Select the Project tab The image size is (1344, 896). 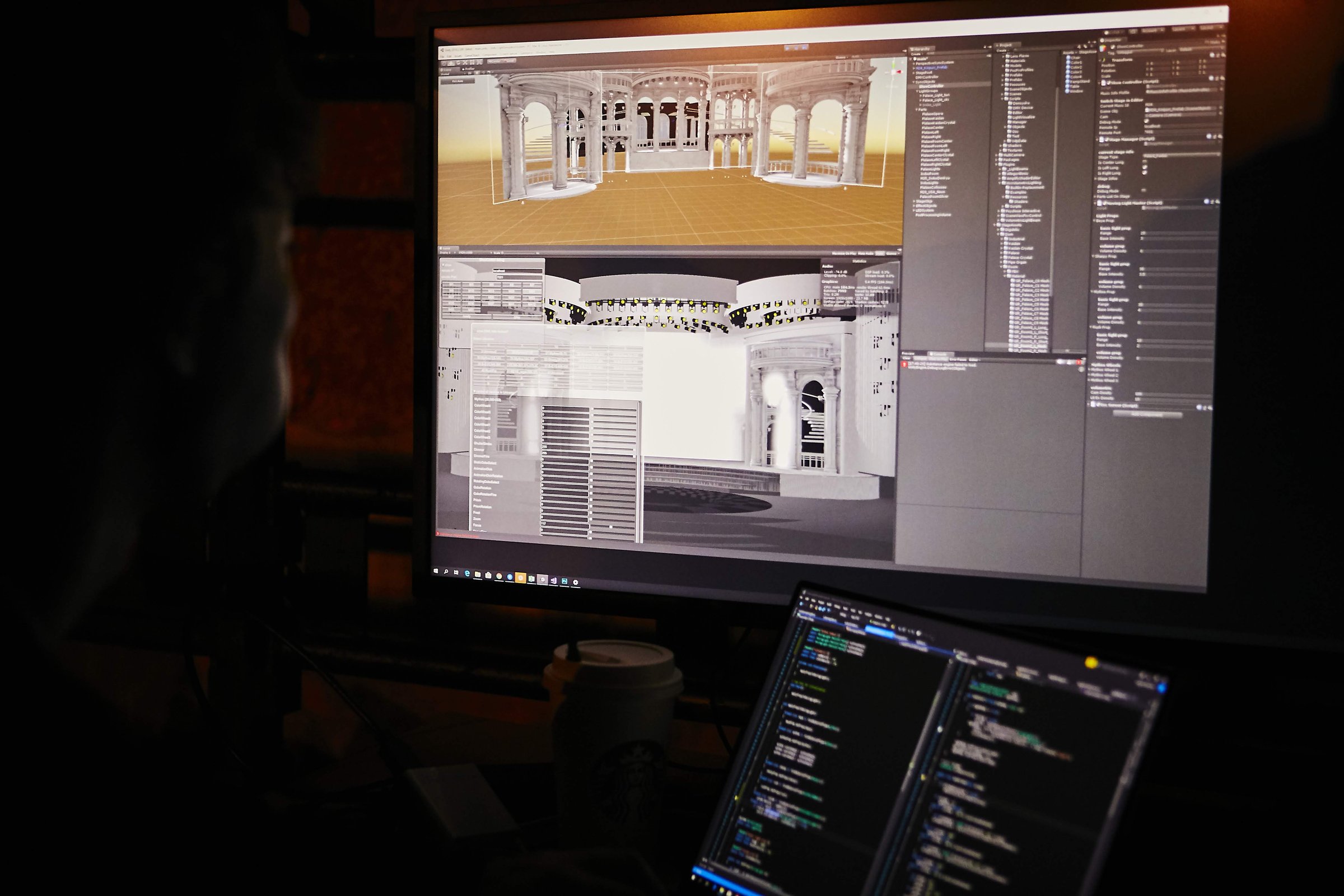click(1007, 46)
